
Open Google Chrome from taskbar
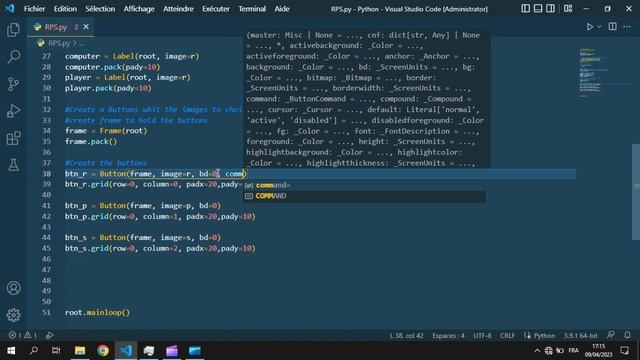(x=103, y=351)
